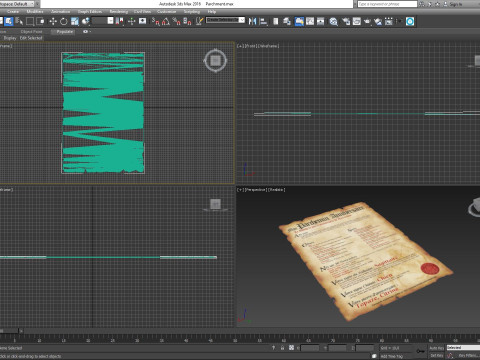The image size is (480, 360).
Task: Open reference coordinate system dropdown
Action: click(x=103, y=21)
